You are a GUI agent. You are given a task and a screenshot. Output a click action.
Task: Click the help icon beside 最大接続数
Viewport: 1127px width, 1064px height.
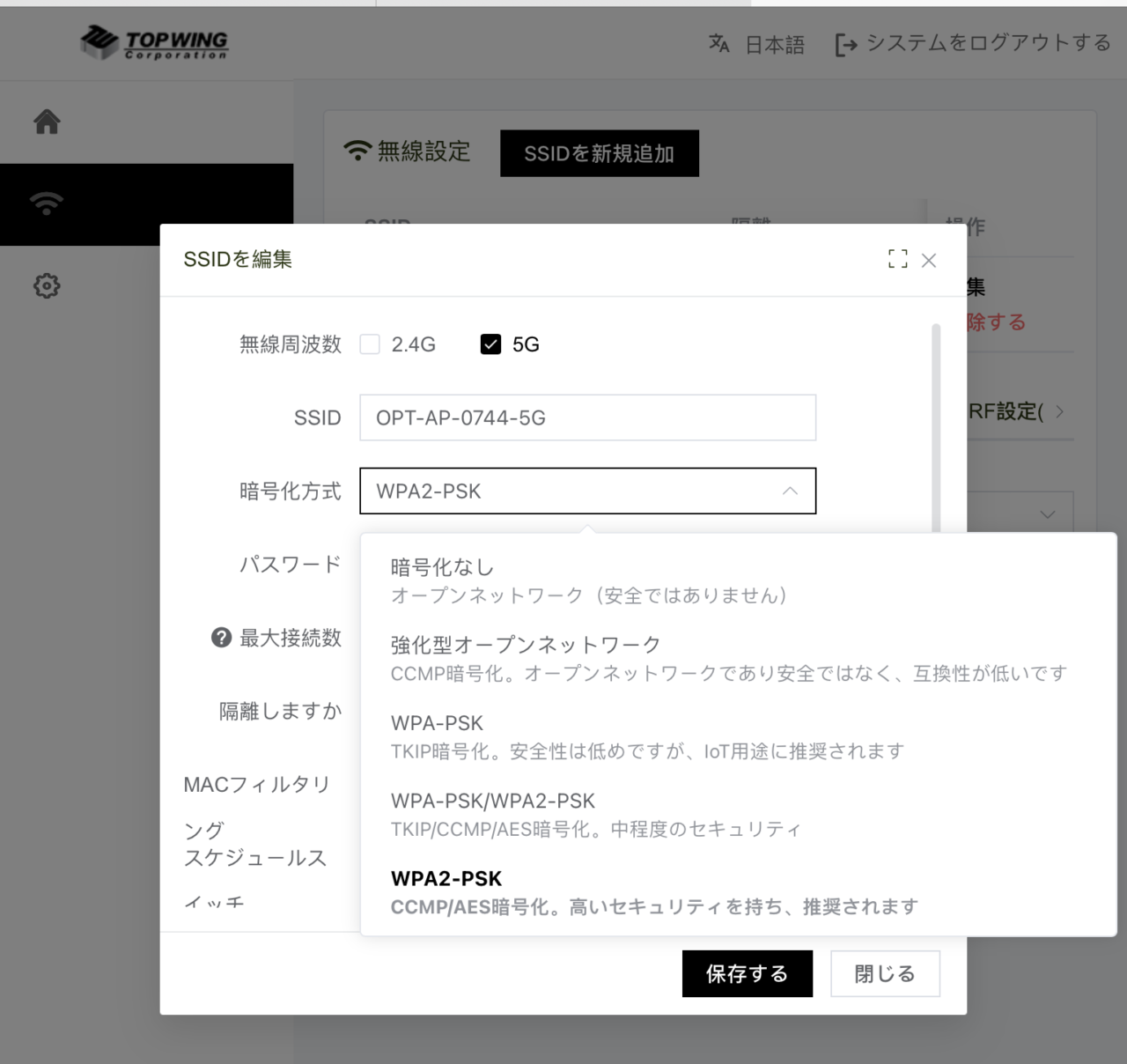click(x=221, y=637)
